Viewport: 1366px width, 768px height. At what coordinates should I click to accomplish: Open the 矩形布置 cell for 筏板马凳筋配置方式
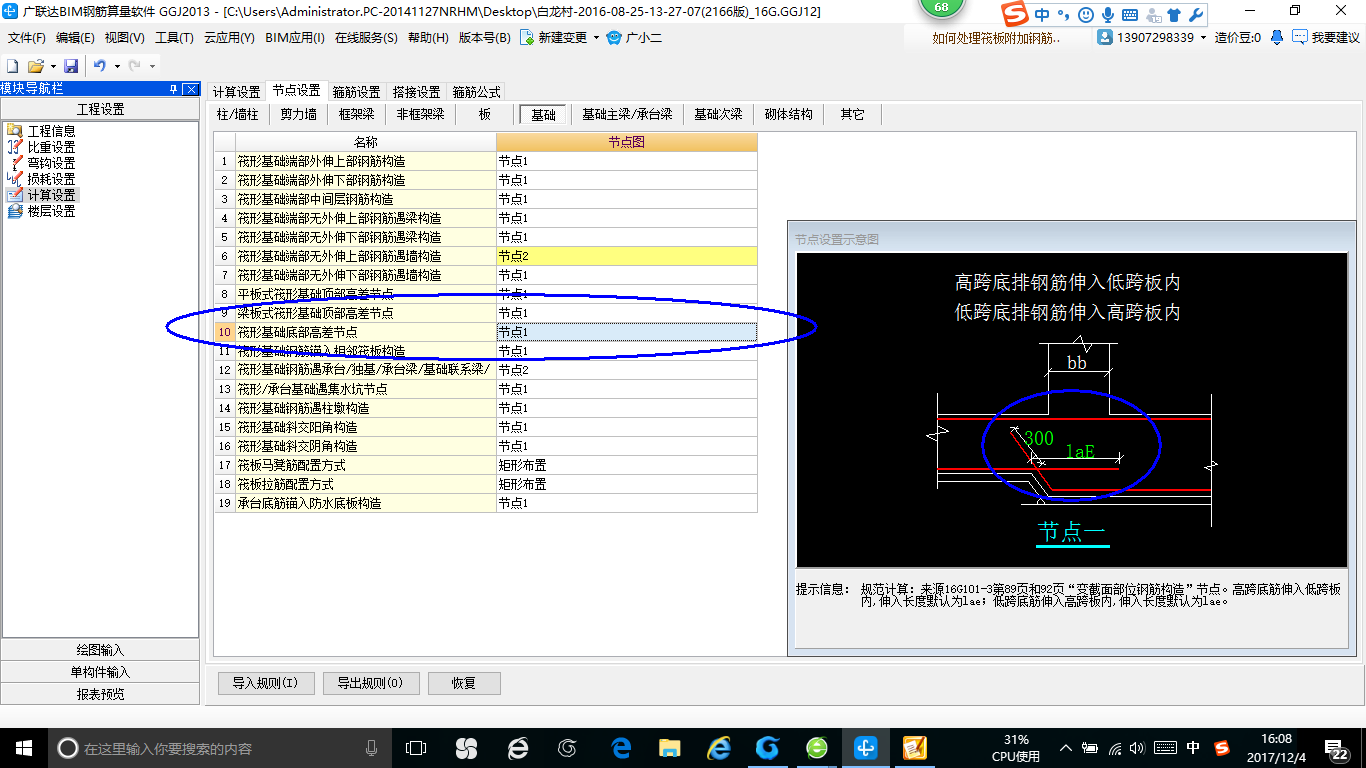click(x=626, y=465)
